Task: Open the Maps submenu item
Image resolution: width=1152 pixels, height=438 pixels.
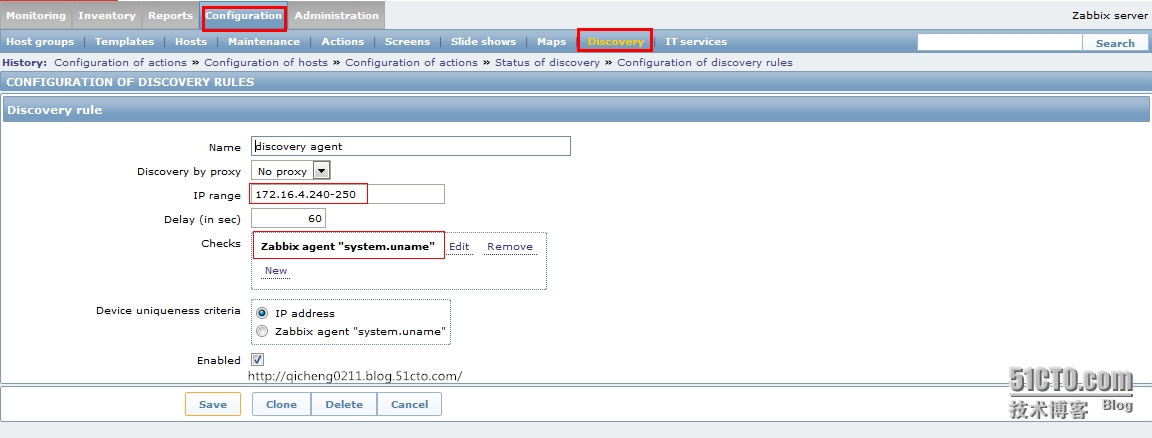Action: click(x=552, y=42)
